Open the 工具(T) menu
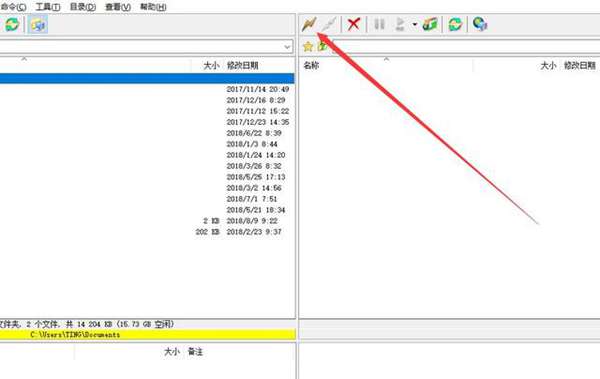 pos(48,7)
